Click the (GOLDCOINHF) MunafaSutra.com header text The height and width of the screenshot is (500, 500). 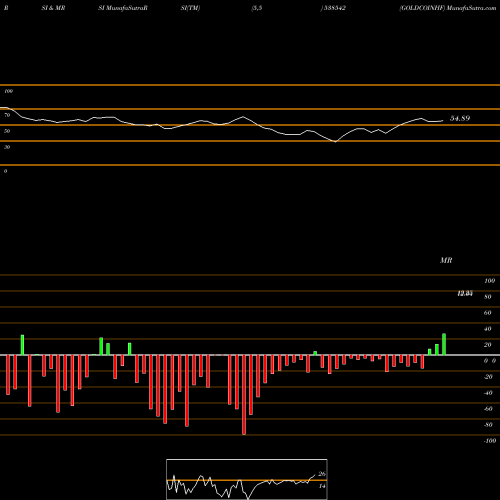(448, 8)
